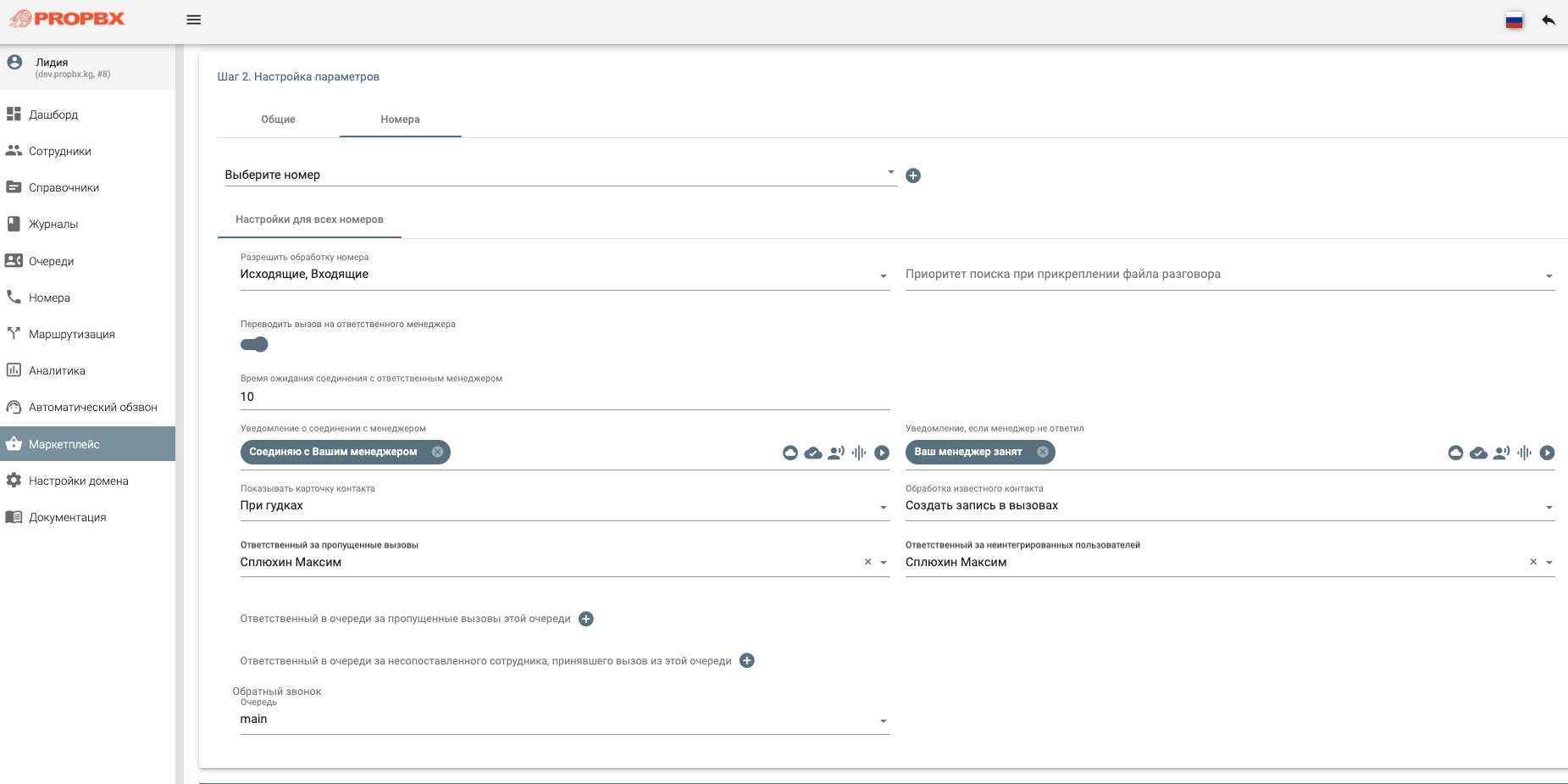The width and height of the screenshot is (1568, 784).
Task: Toggle call transfer to the responsible manager
Action: pos(254,344)
